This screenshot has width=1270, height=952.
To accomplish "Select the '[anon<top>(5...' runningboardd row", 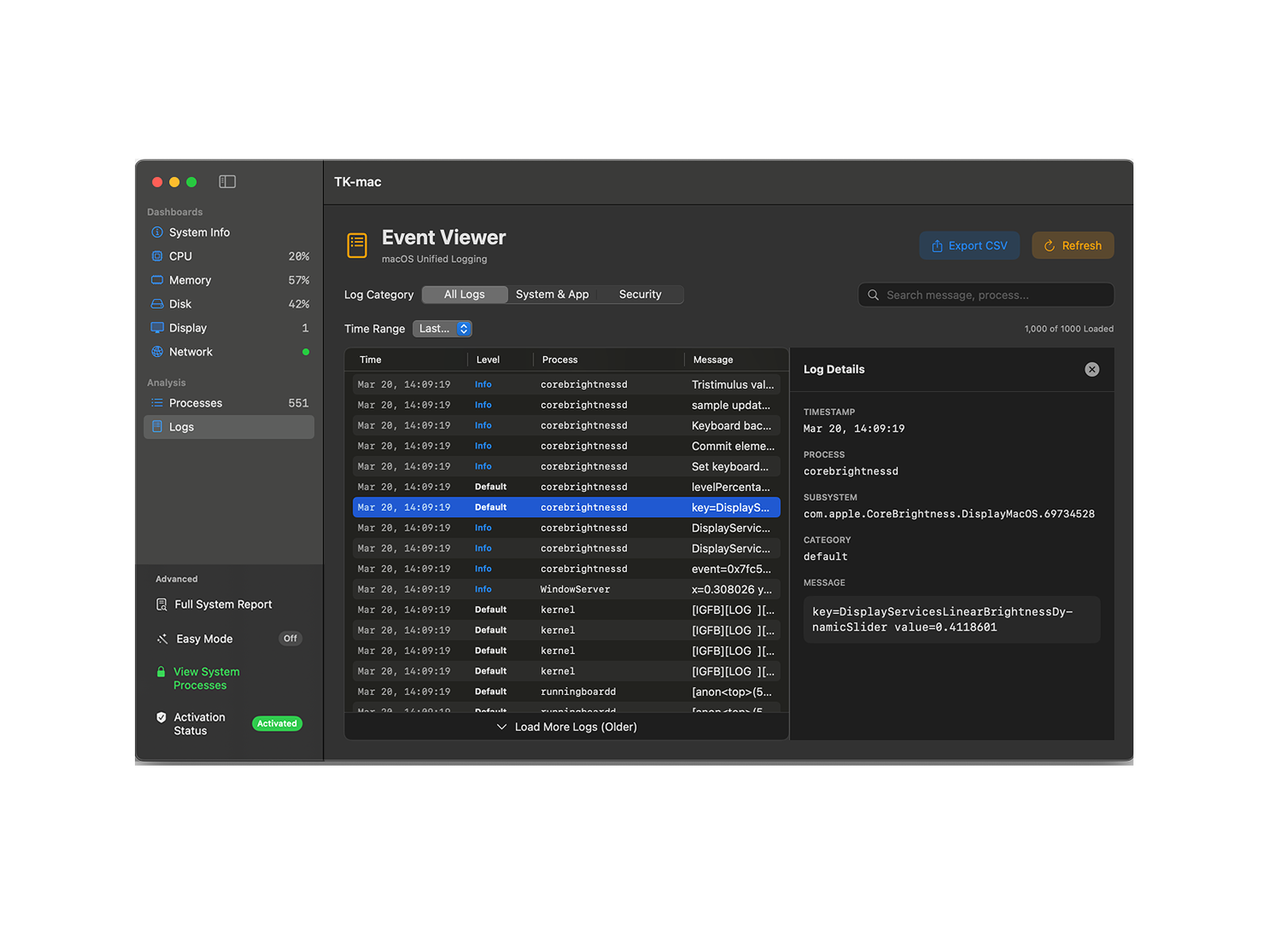I will click(x=567, y=692).
